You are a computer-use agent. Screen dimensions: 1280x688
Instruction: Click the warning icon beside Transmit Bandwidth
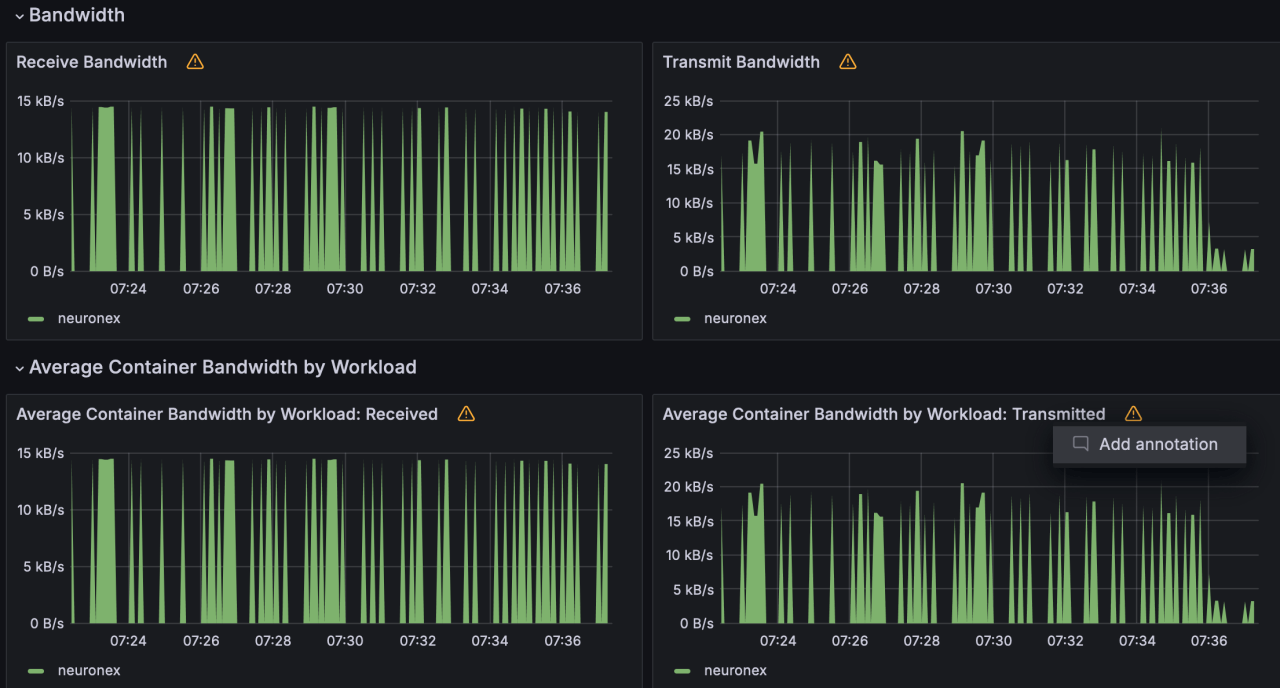click(x=848, y=62)
